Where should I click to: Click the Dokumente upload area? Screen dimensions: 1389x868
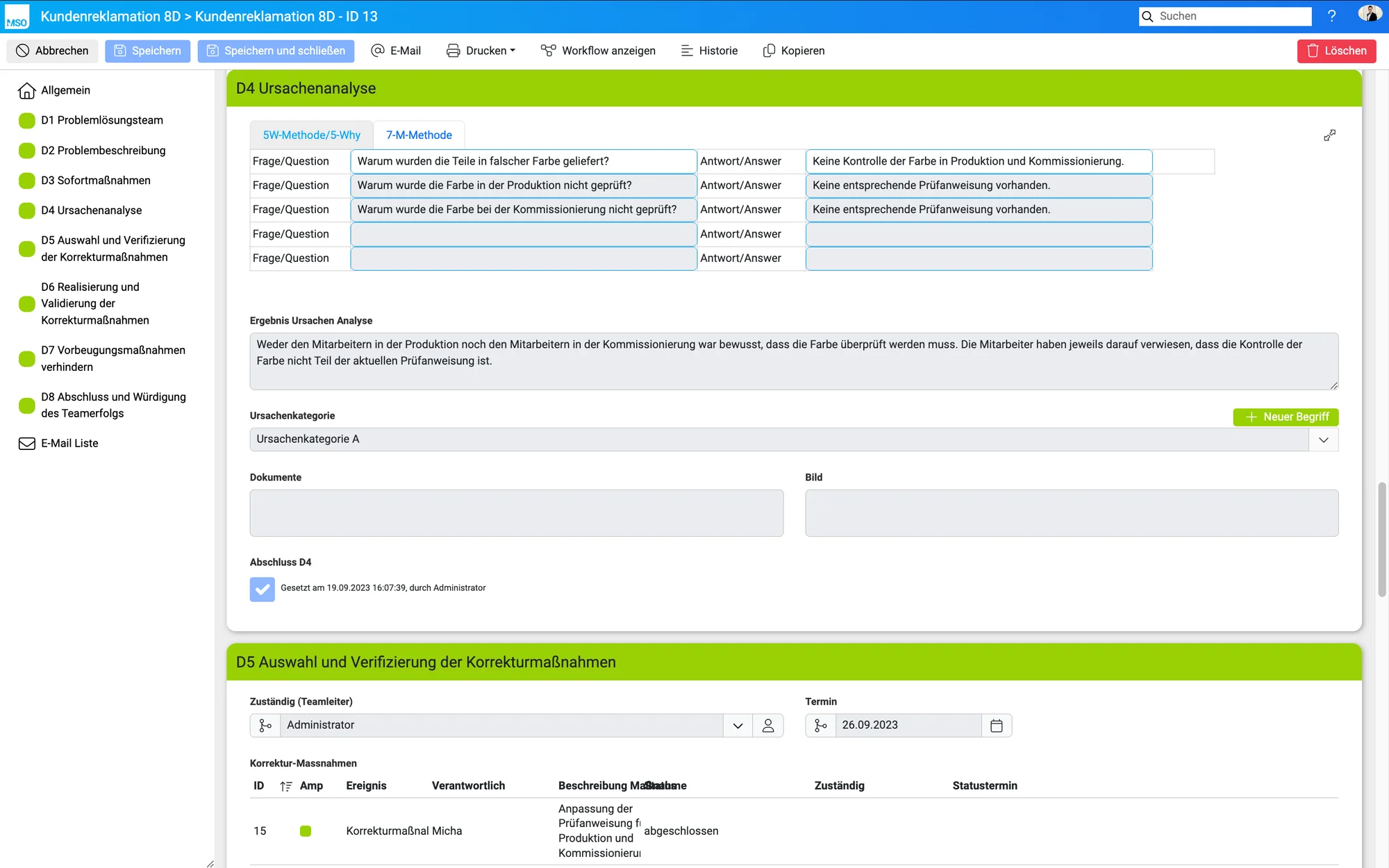click(517, 513)
